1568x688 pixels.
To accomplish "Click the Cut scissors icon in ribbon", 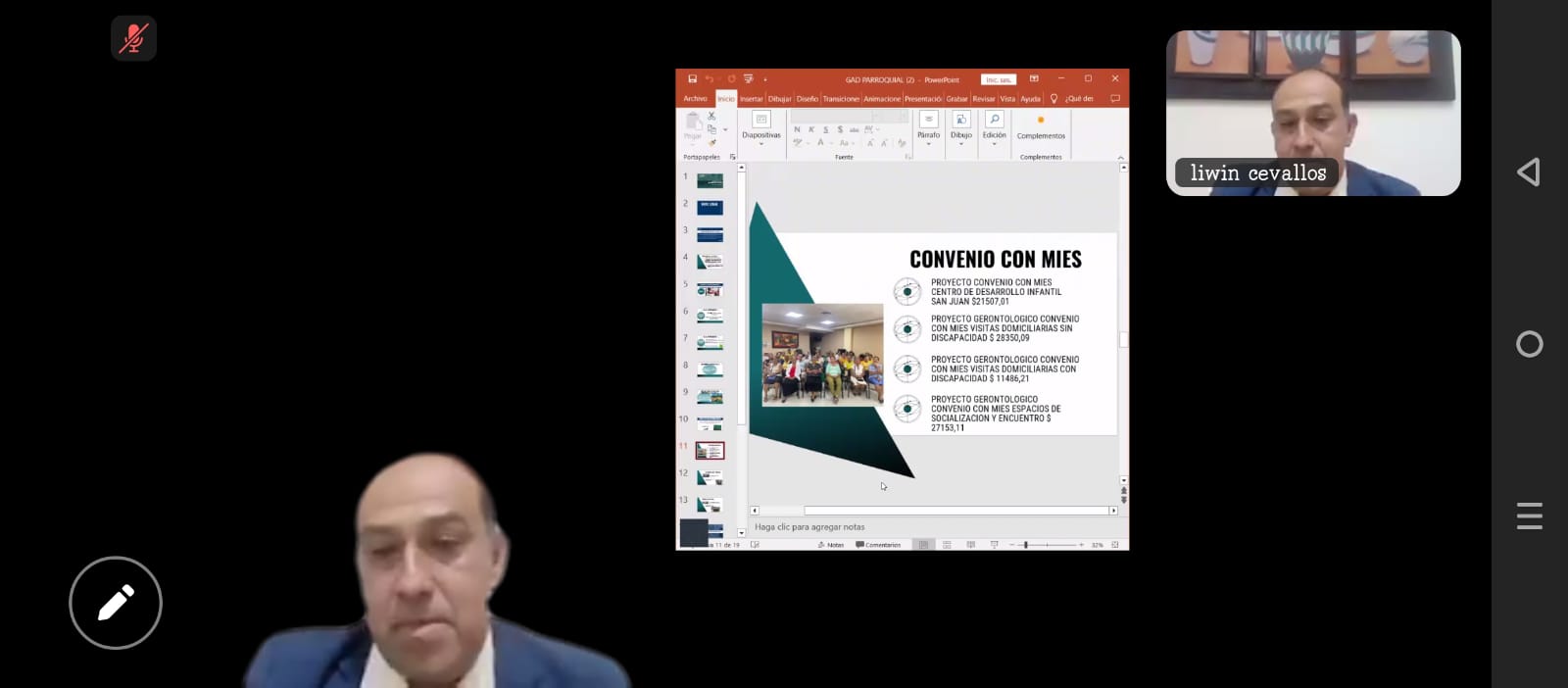I will [711, 117].
